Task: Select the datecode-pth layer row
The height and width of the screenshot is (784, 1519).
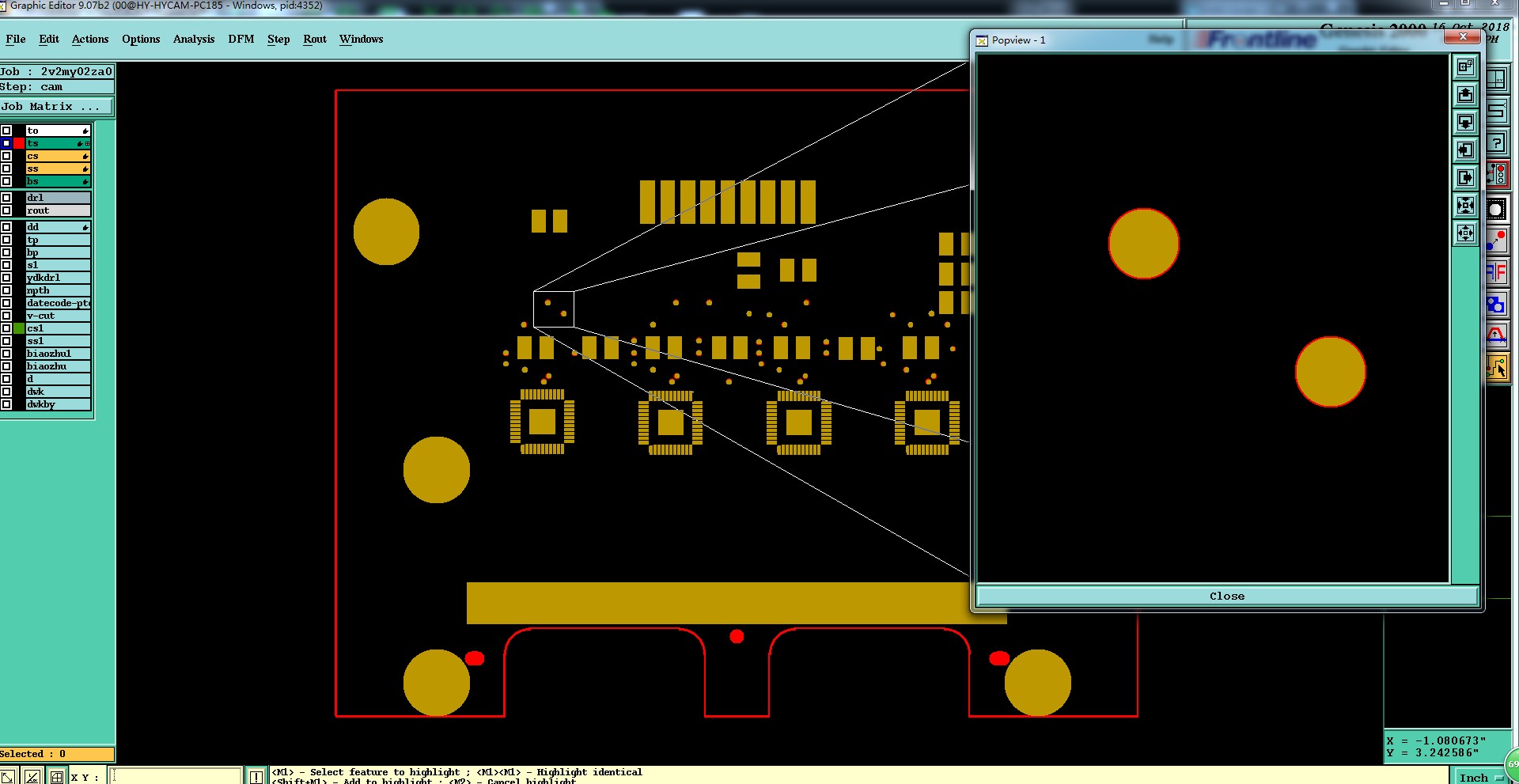Action: [59, 303]
